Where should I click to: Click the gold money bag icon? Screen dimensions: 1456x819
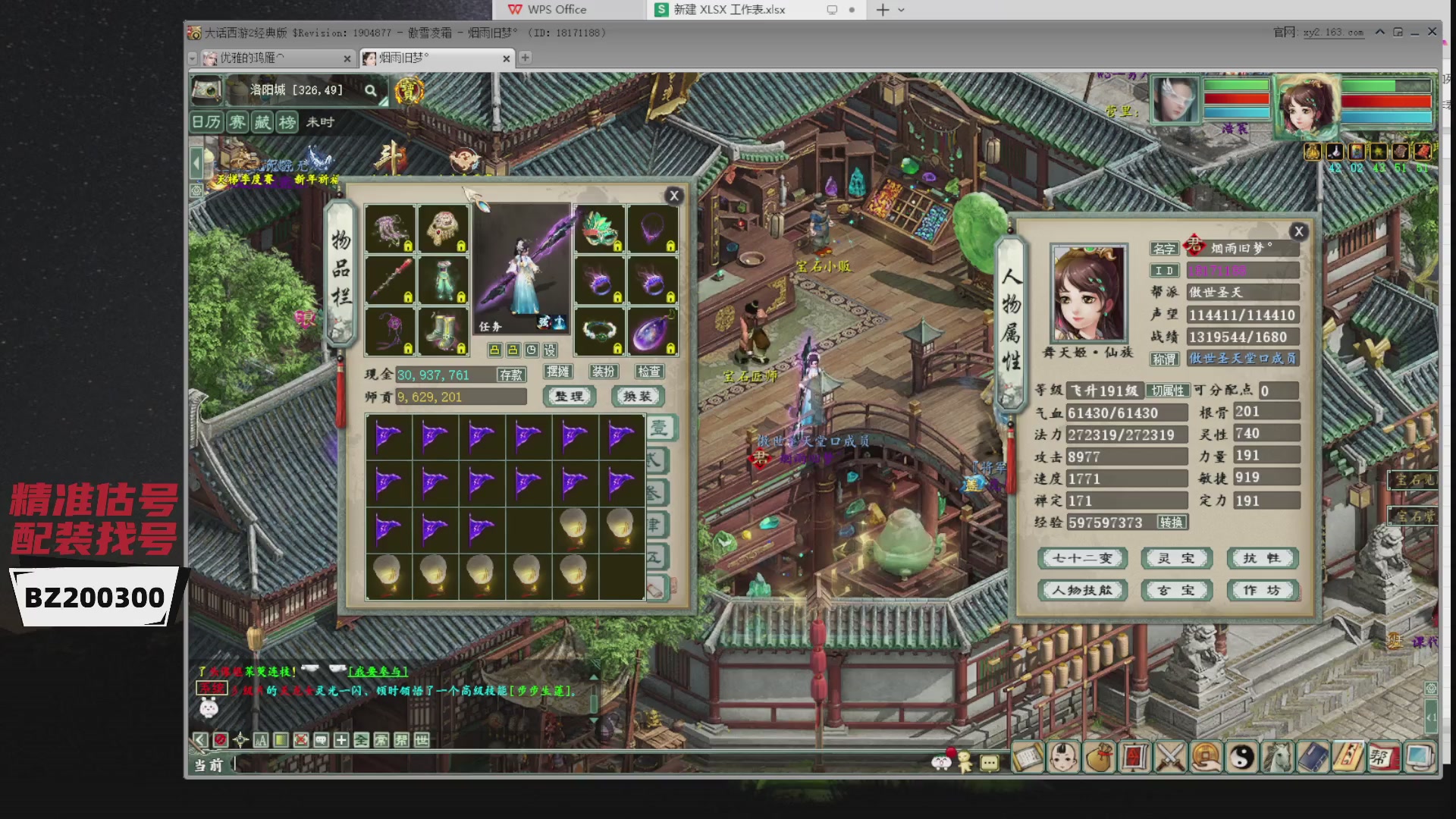point(1099,757)
